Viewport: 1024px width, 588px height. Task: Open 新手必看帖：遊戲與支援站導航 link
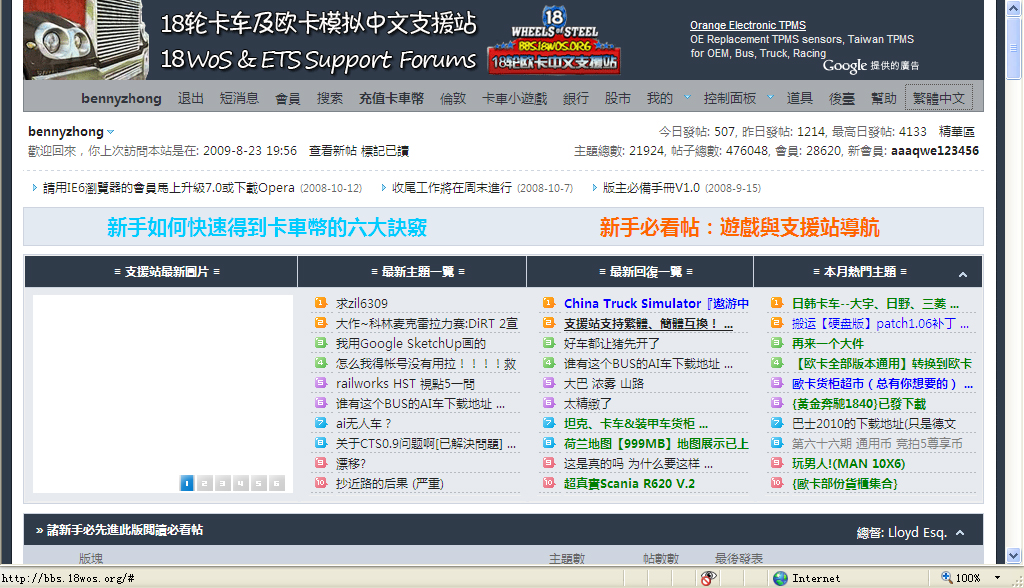[x=739, y=228]
